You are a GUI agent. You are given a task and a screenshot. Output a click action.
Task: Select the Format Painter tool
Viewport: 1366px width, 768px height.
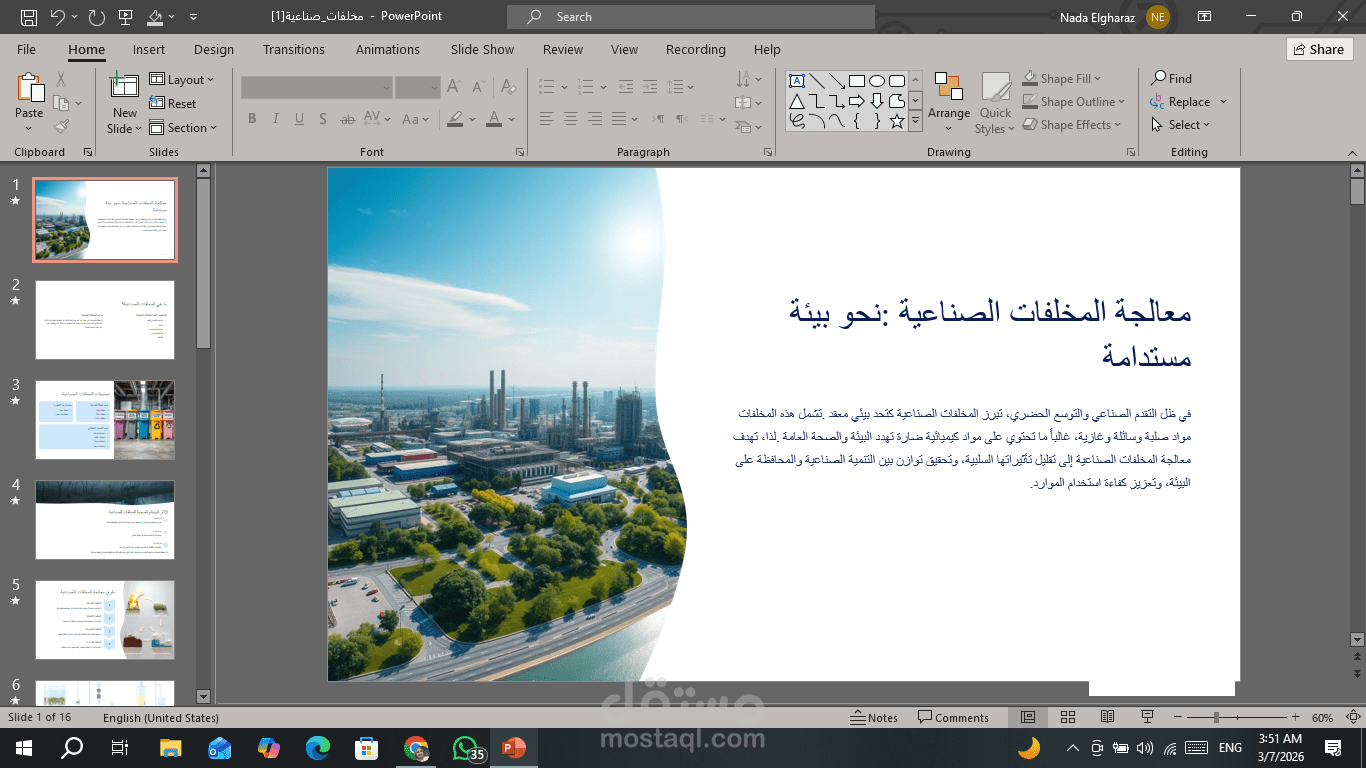[60, 124]
